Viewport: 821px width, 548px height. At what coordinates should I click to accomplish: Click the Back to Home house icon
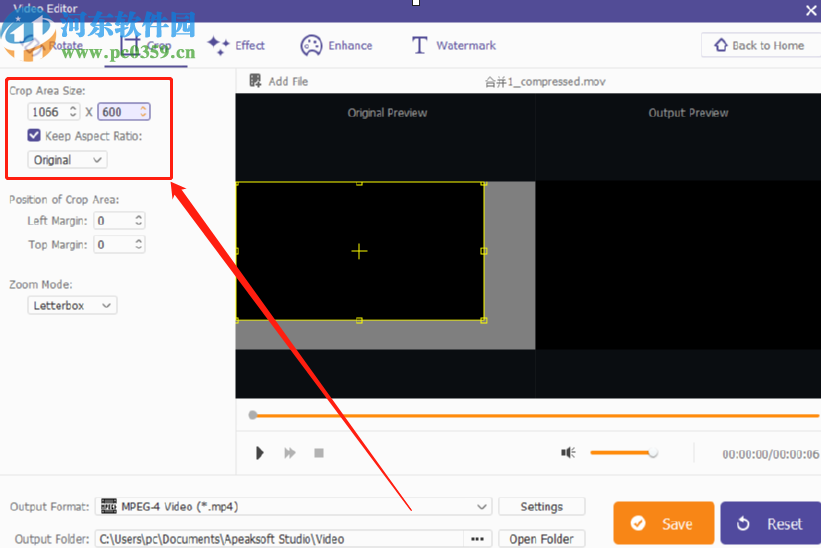[x=721, y=45]
